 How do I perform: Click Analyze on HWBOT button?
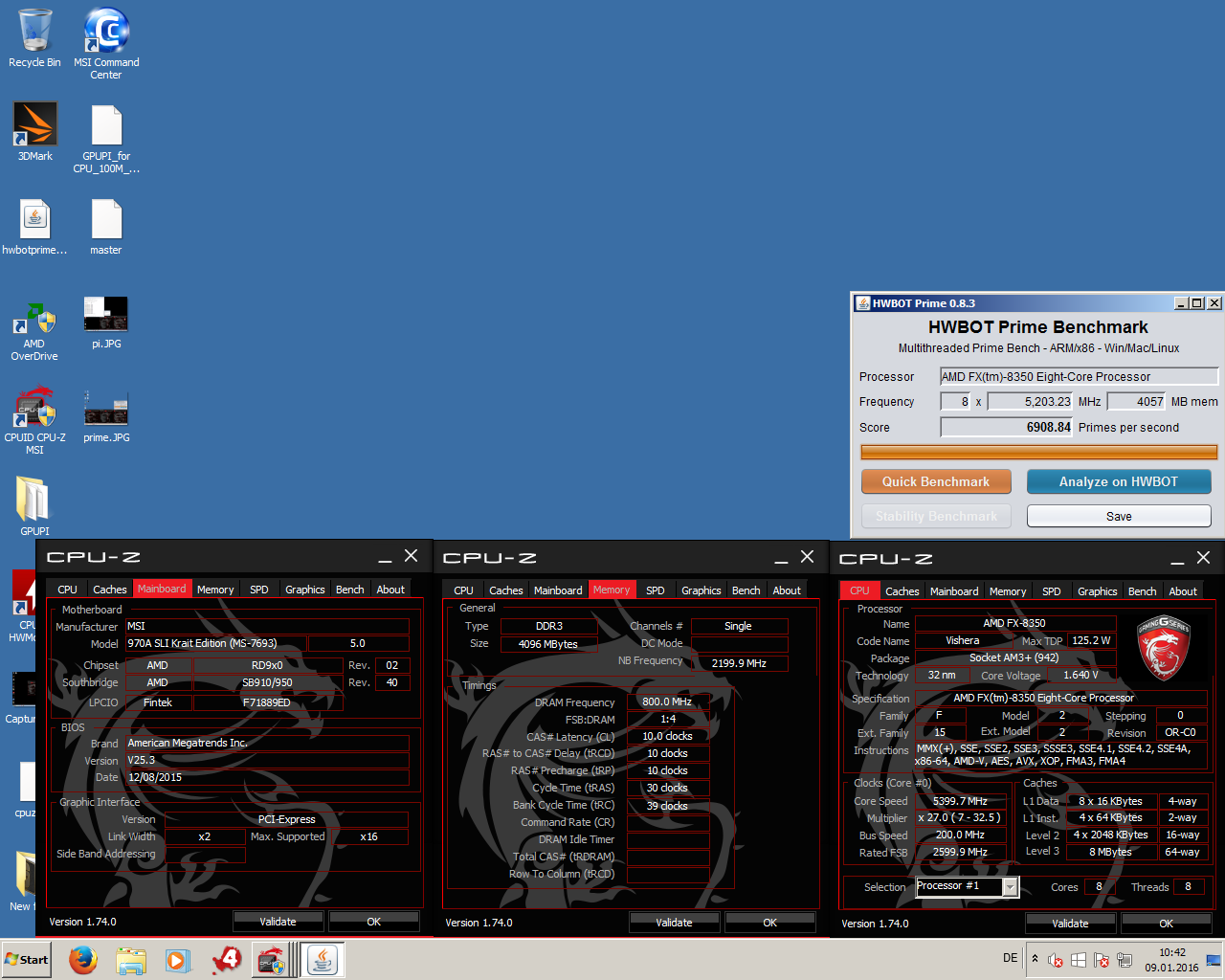click(x=1119, y=481)
